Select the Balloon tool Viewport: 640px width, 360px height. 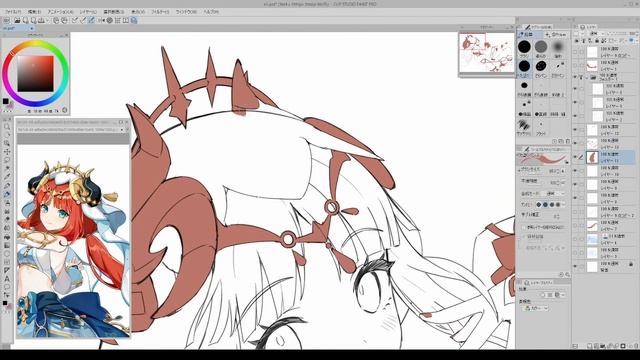point(7,287)
